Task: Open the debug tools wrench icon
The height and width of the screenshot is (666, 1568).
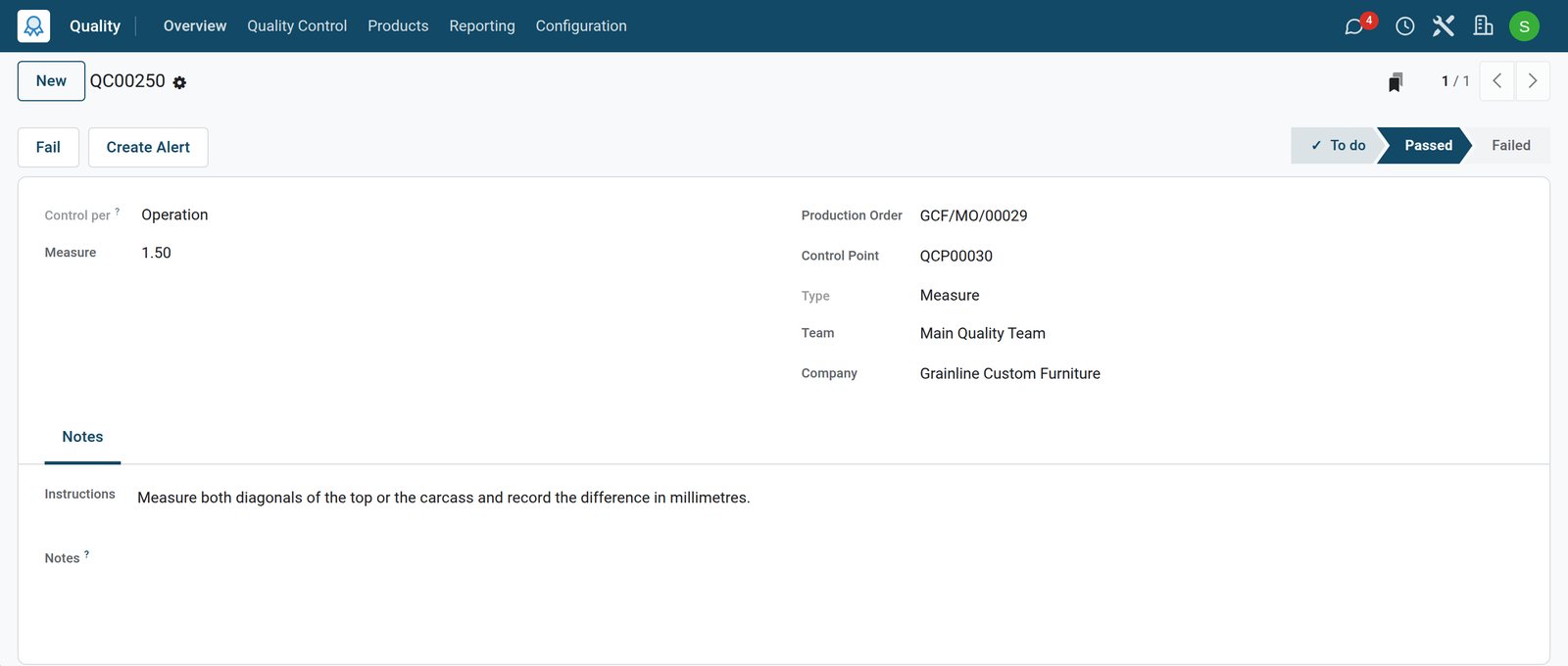Action: coord(1443,26)
